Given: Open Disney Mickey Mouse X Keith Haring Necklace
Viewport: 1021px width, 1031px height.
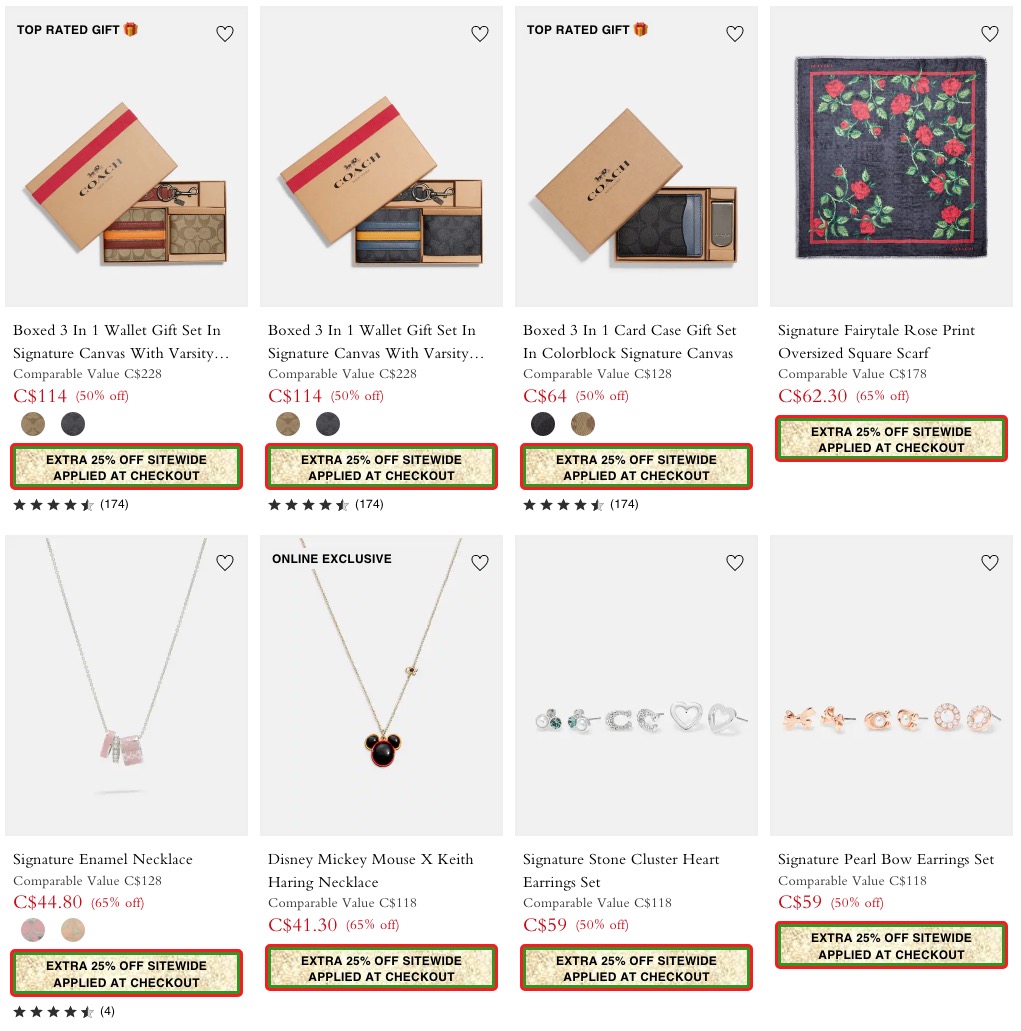Looking at the screenshot, I should point(370,870).
